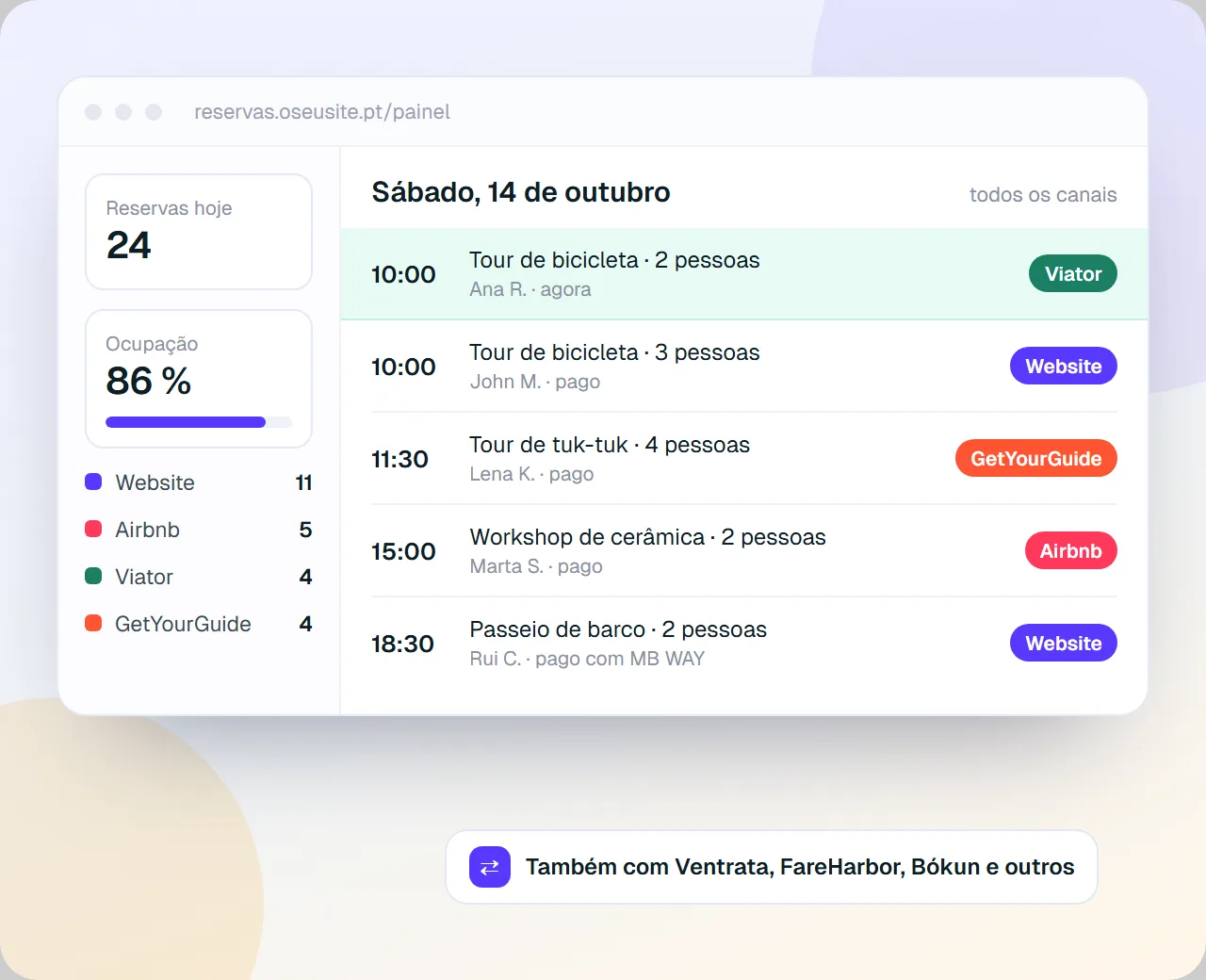Select 'Tour de bicicleta · 3 pessoas'
This screenshot has height=980, width=1206.
614,352
